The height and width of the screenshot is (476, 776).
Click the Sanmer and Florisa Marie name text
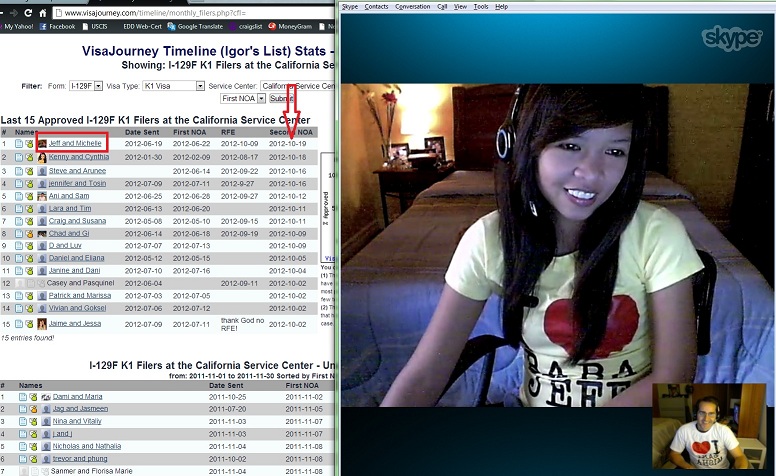(x=92, y=471)
